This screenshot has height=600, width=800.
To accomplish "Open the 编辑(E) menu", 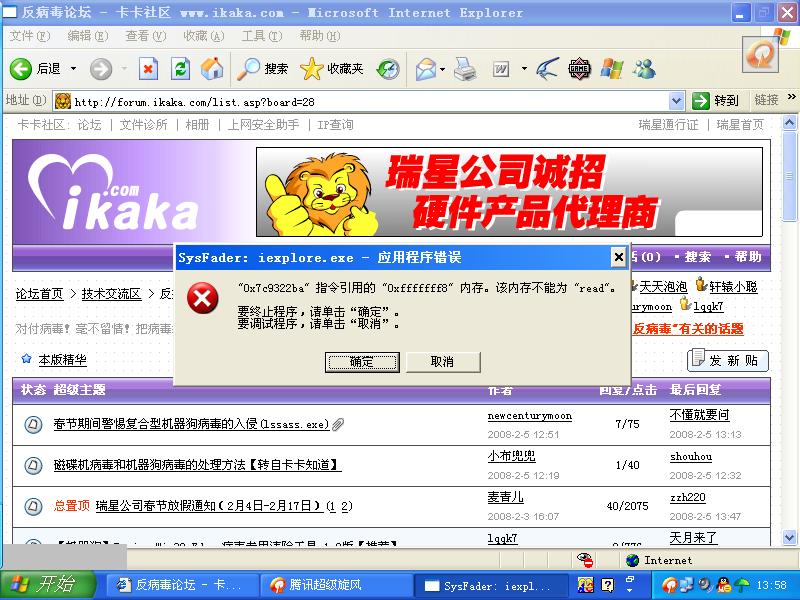I will 88,36.
